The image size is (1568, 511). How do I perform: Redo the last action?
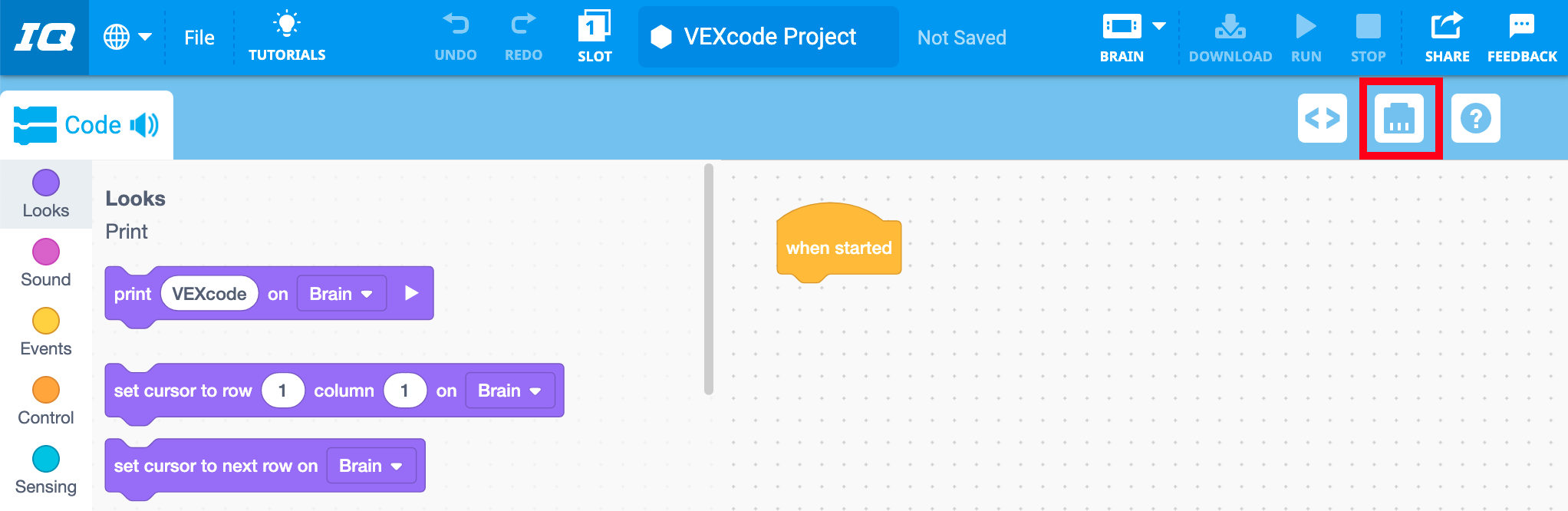click(522, 35)
